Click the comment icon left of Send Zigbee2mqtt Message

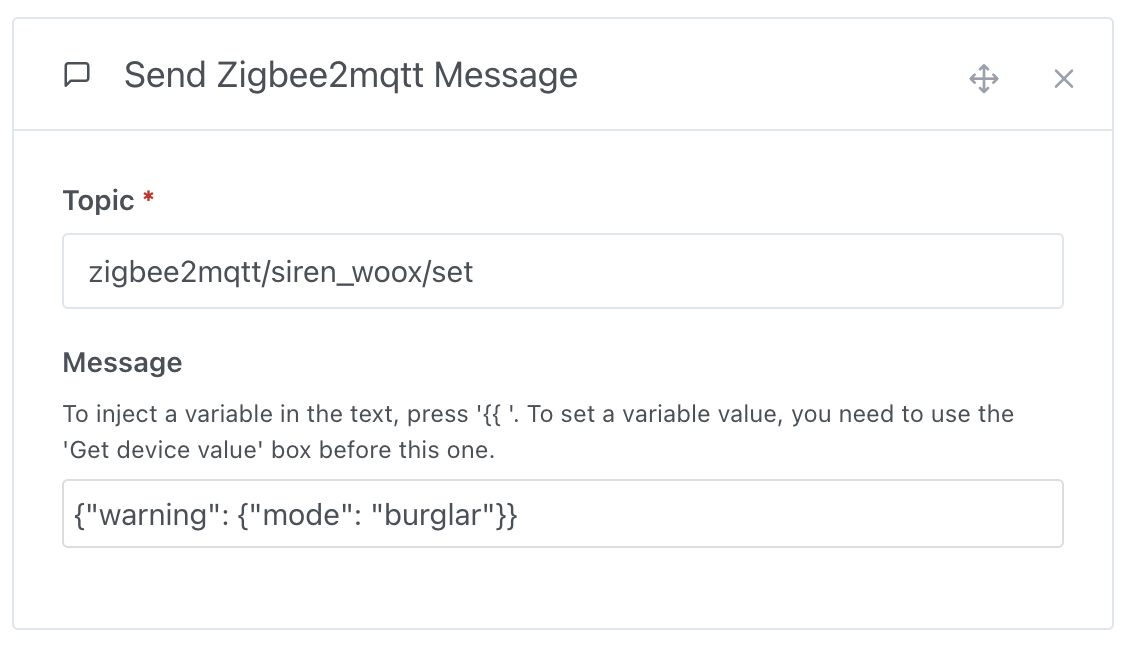pyautogui.click(x=78, y=74)
